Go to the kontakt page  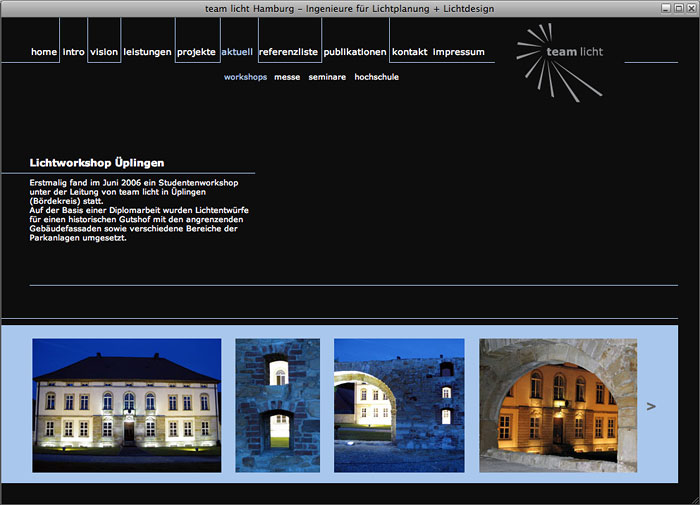pyautogui.click(x=410, y=52)
